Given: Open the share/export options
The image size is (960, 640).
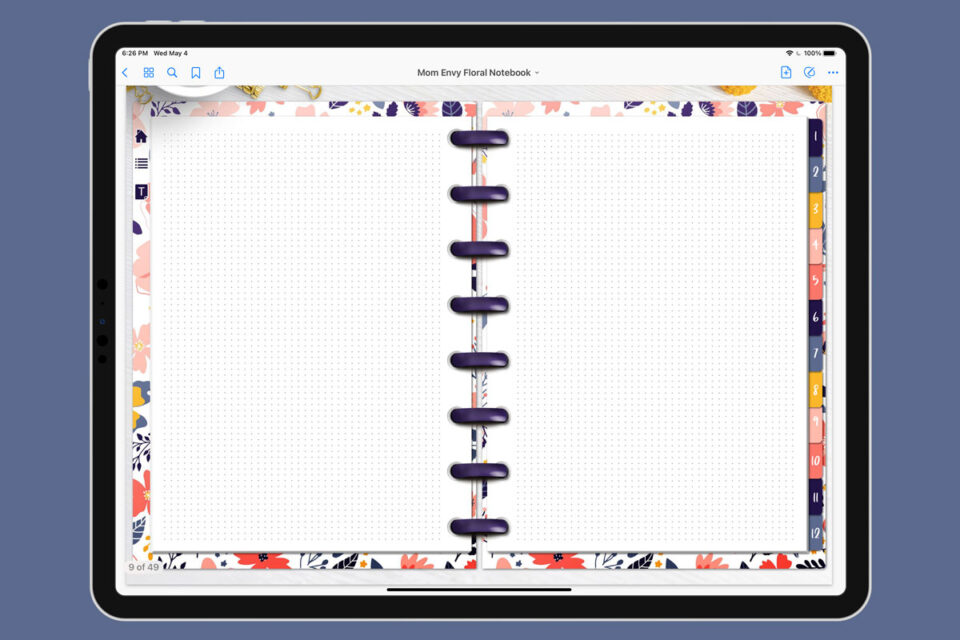Looking at the screenshot, I should coord(219,72).
